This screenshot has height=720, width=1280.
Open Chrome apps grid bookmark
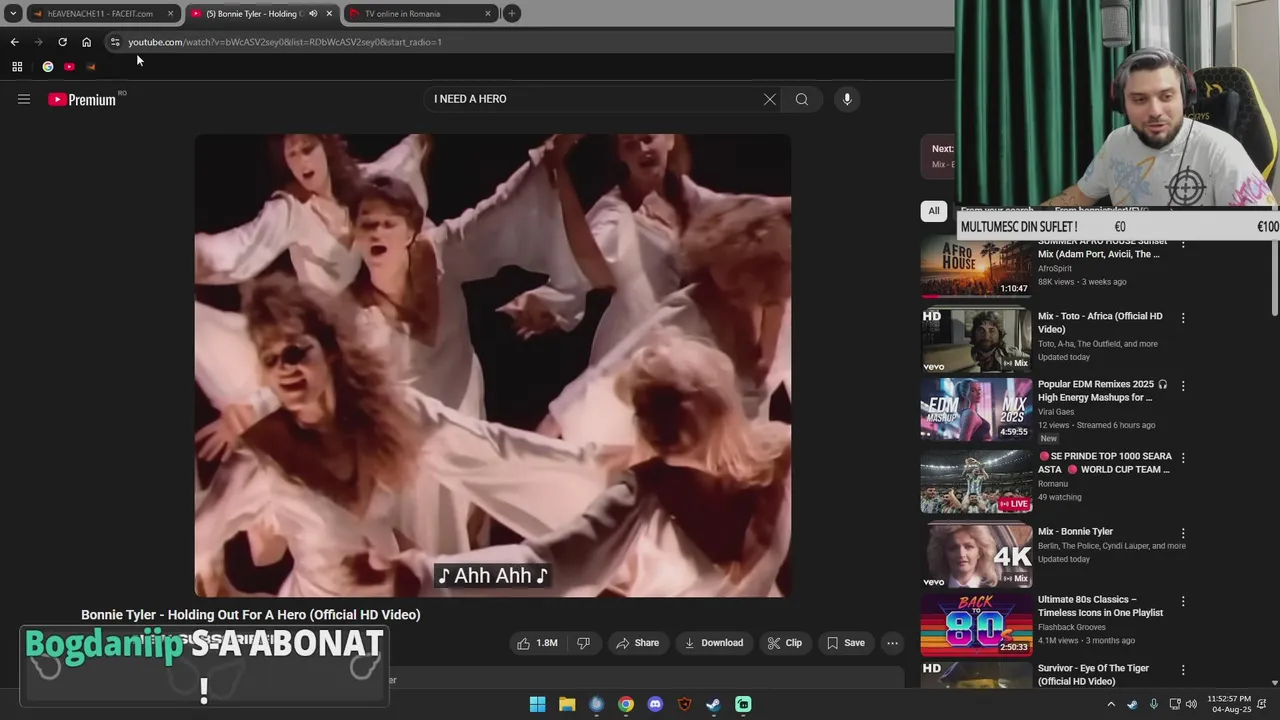pos(17,67)
